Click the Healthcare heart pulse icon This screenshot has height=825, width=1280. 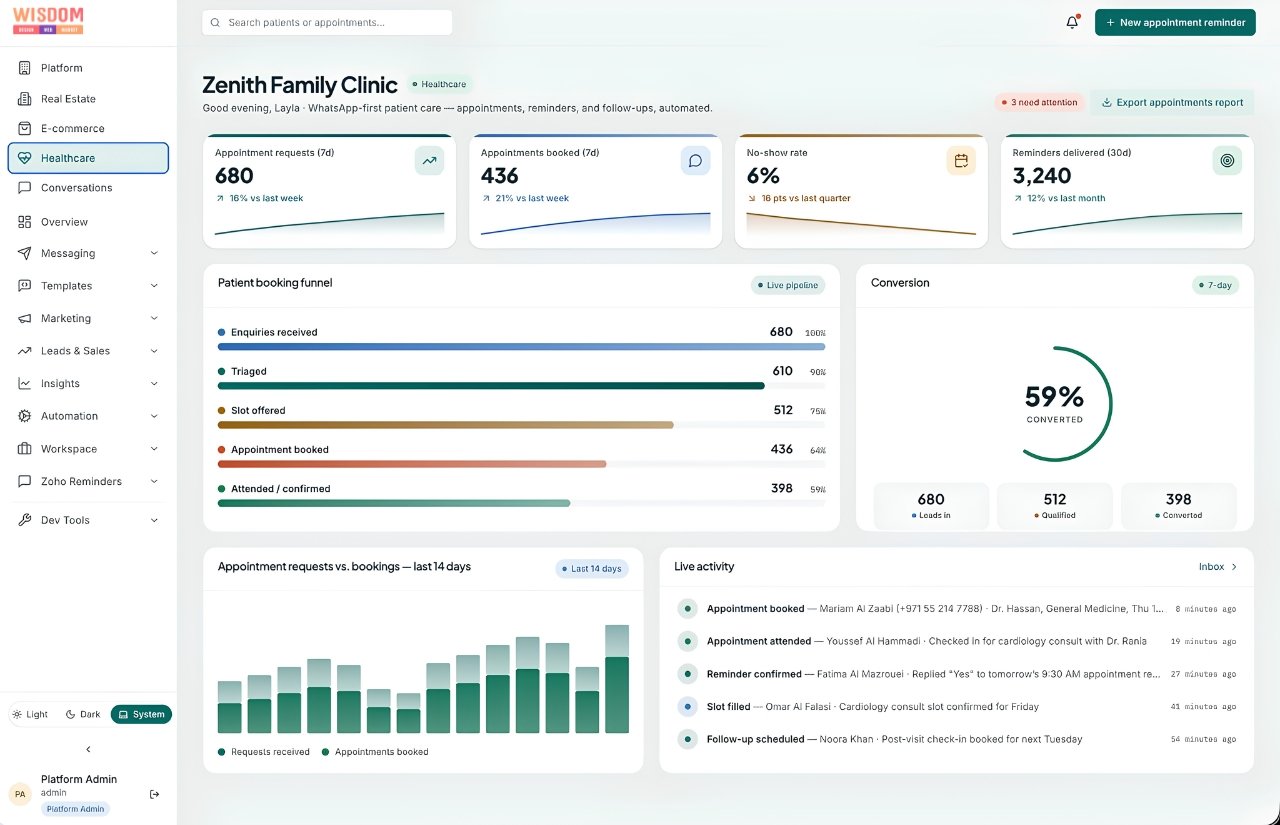click(24, 158)
